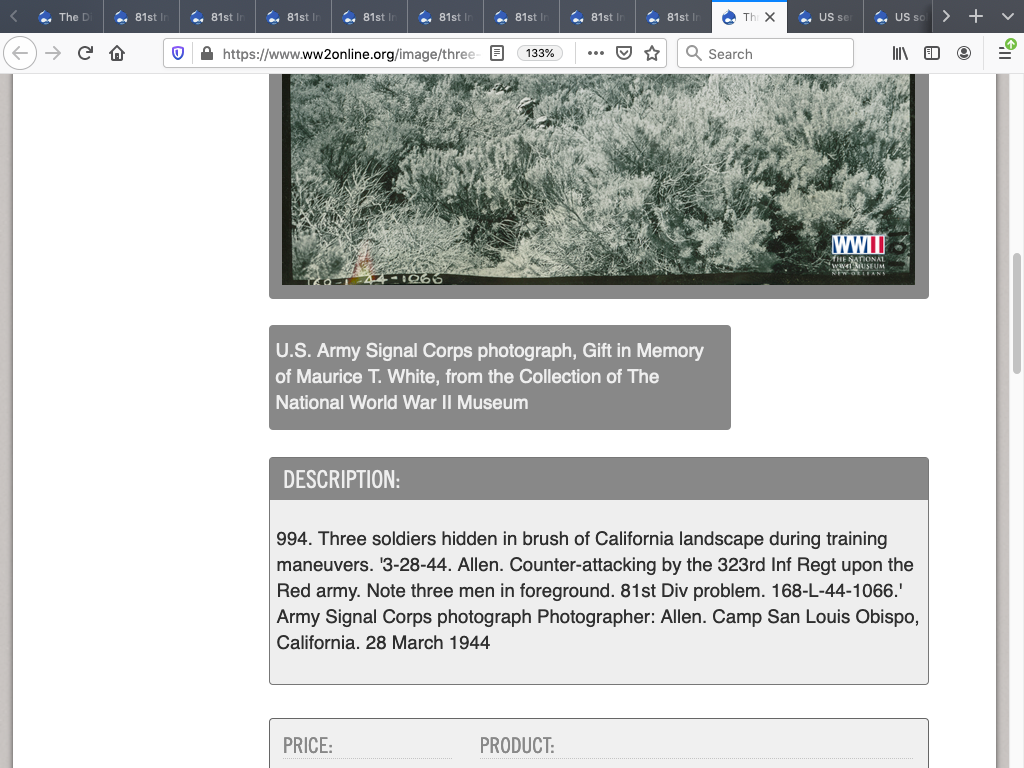
Task: Switch to the 'US se' tab
Action: (825, 17)
